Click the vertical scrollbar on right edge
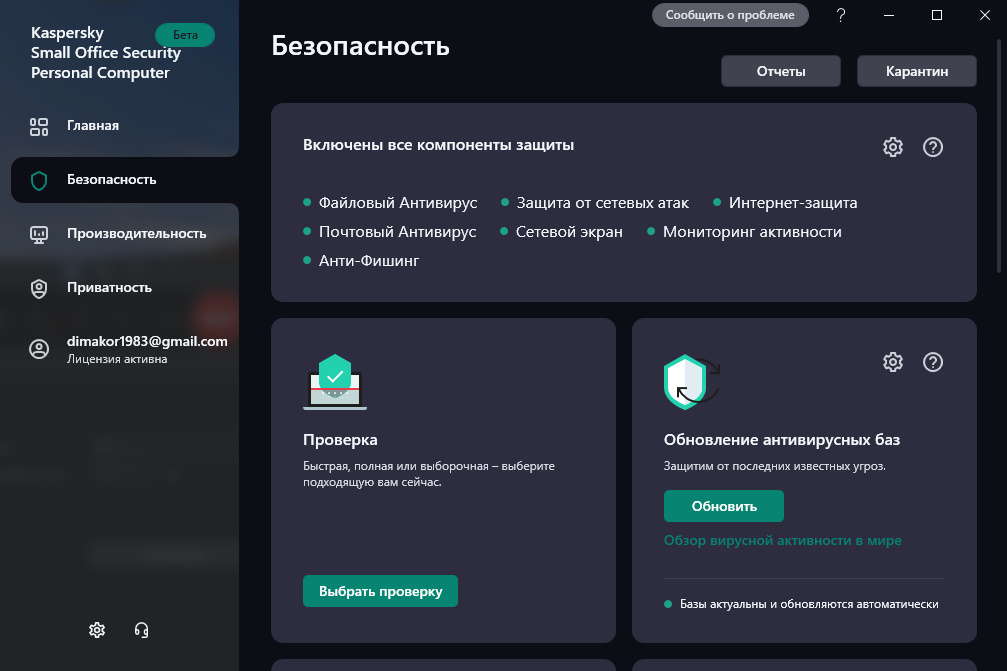Image resolution: width=1007 pixels, height=671 pixels. (x=999, y=155)
